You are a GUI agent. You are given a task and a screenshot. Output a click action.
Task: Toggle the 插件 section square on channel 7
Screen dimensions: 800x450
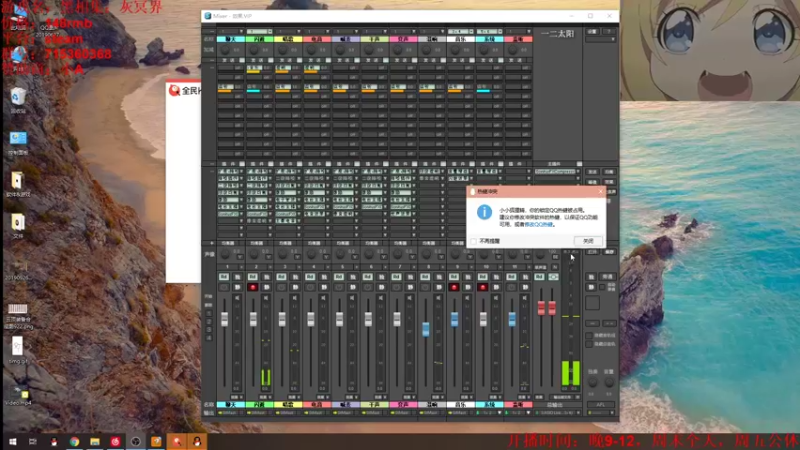point(414,164)
